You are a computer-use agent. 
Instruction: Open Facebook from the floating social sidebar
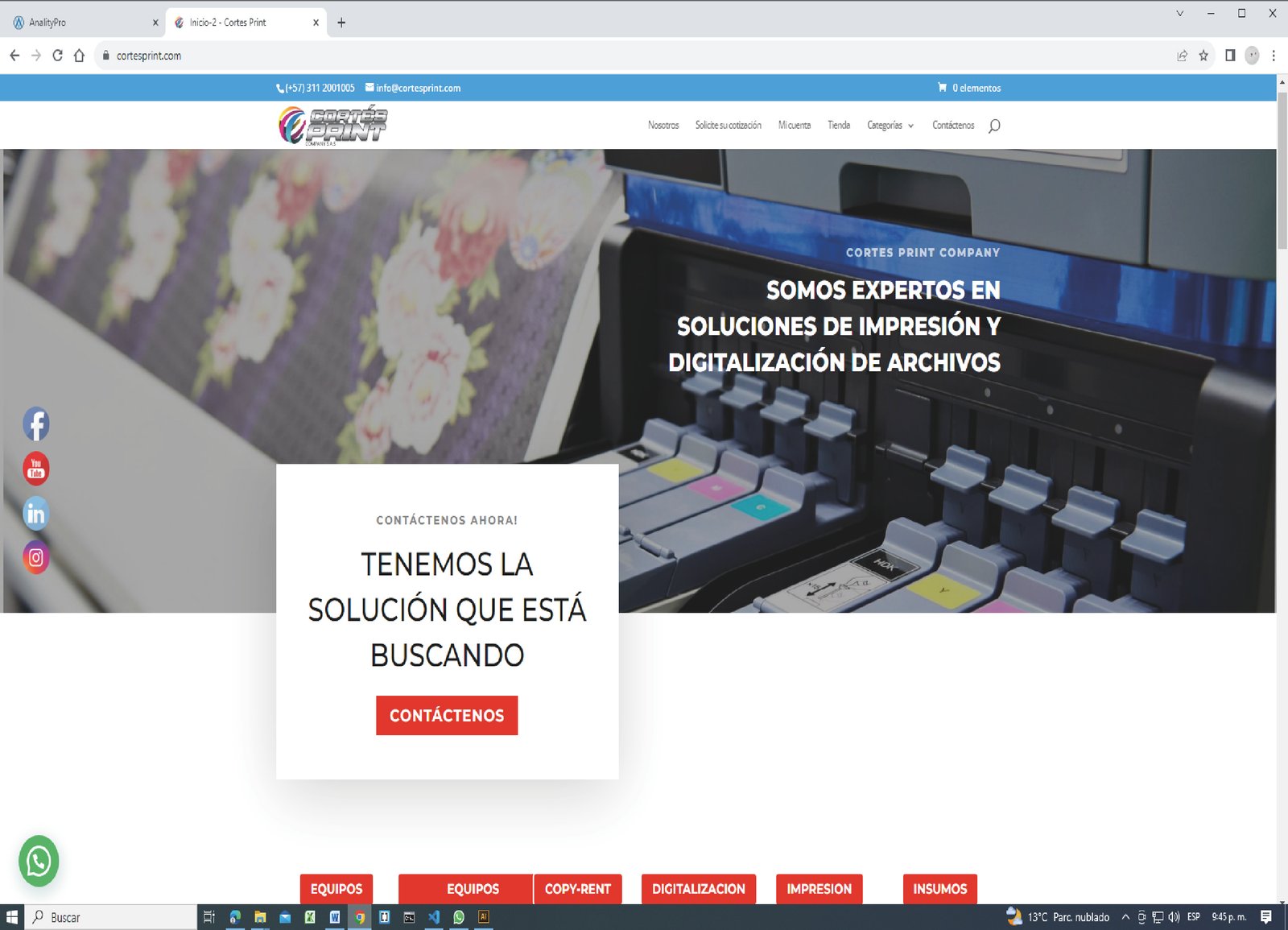click(x=36, y=424)
